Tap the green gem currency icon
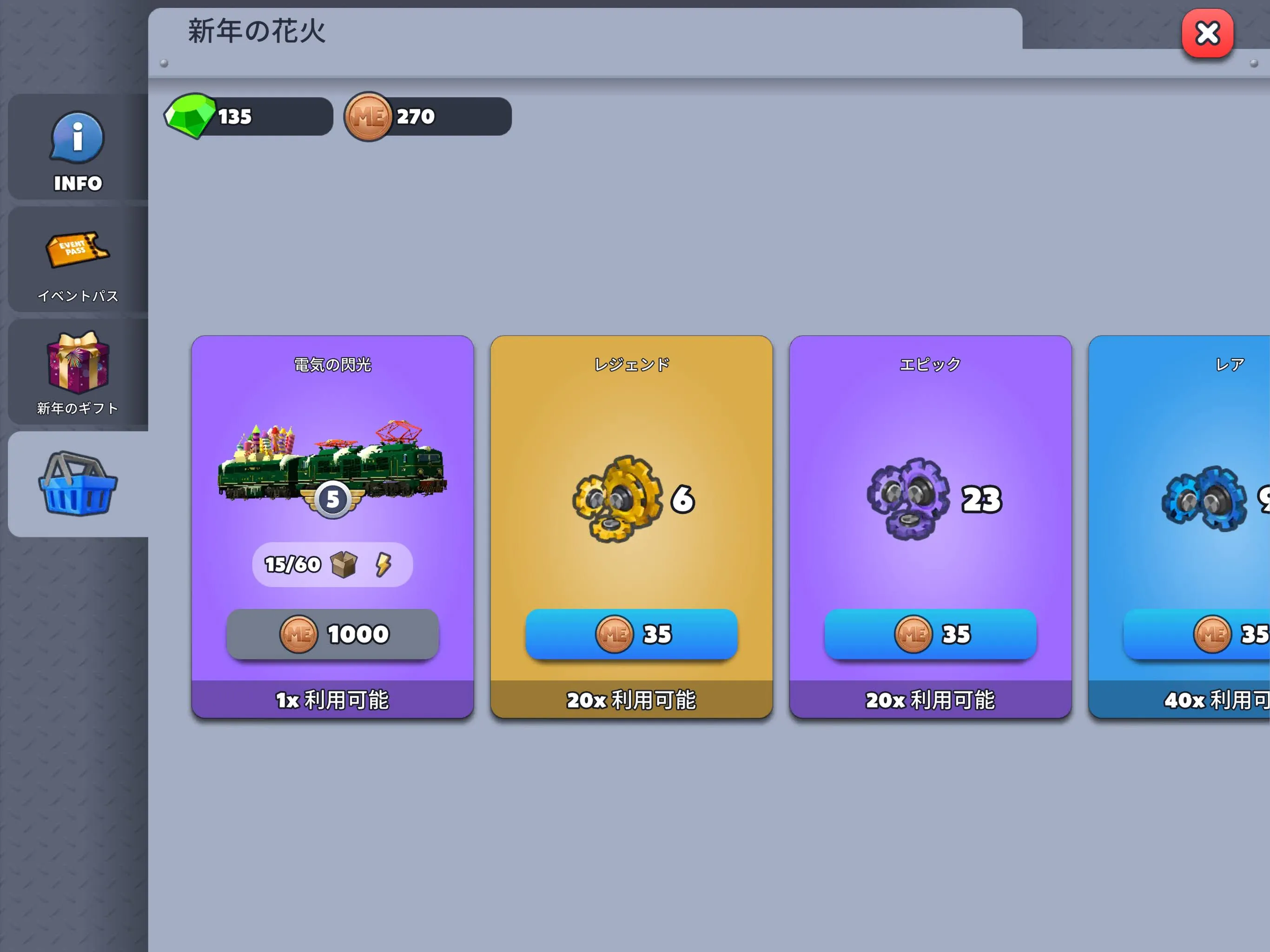The width and height of the screenshot is (1270, 952). (x=190, y=116)
